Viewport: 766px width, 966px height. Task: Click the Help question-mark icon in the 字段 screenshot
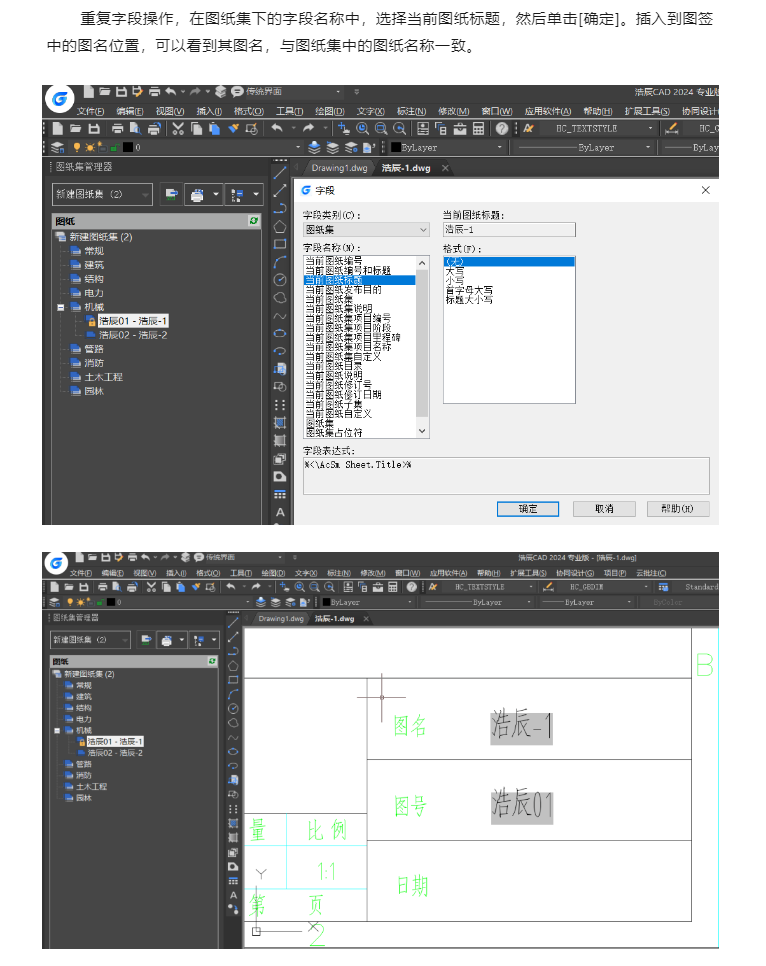pos(502,128)
